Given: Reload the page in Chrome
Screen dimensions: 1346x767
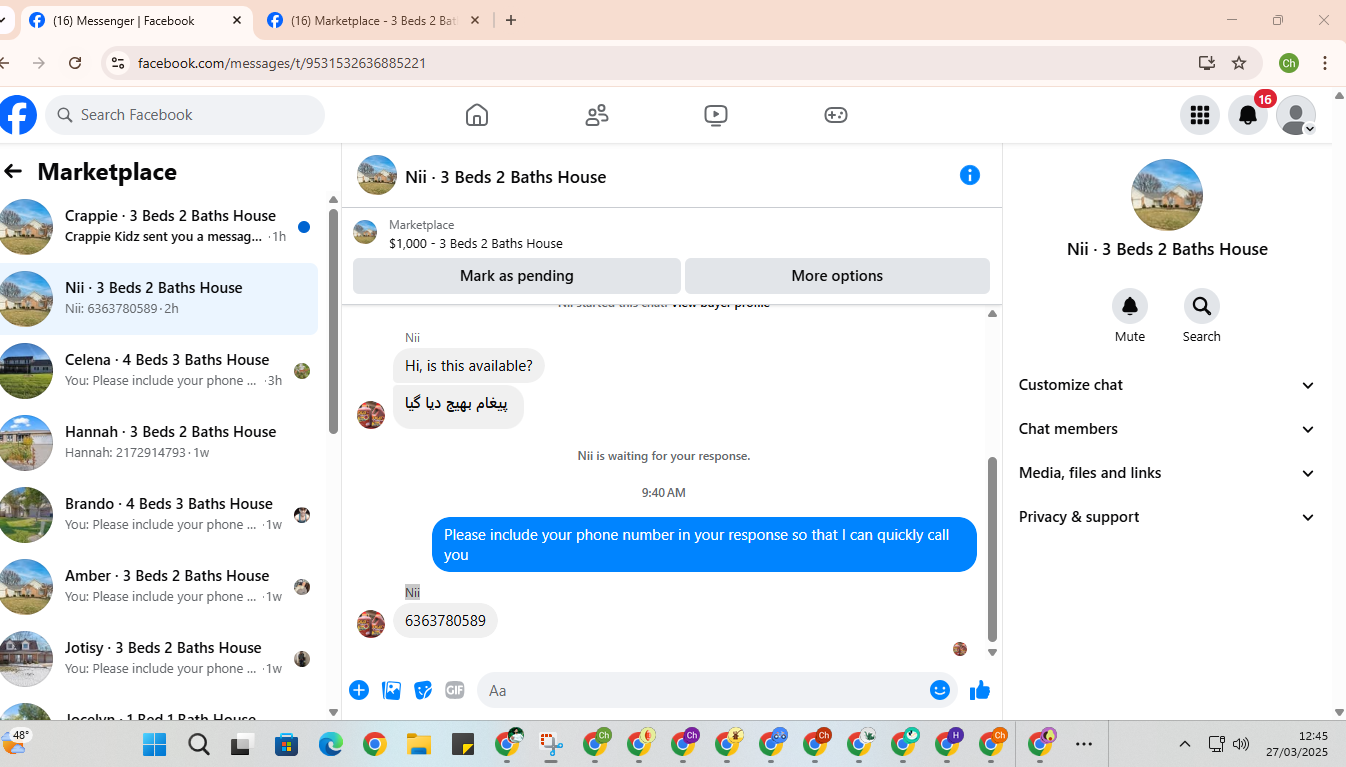Looking at the screenshot, I should 75,63.
